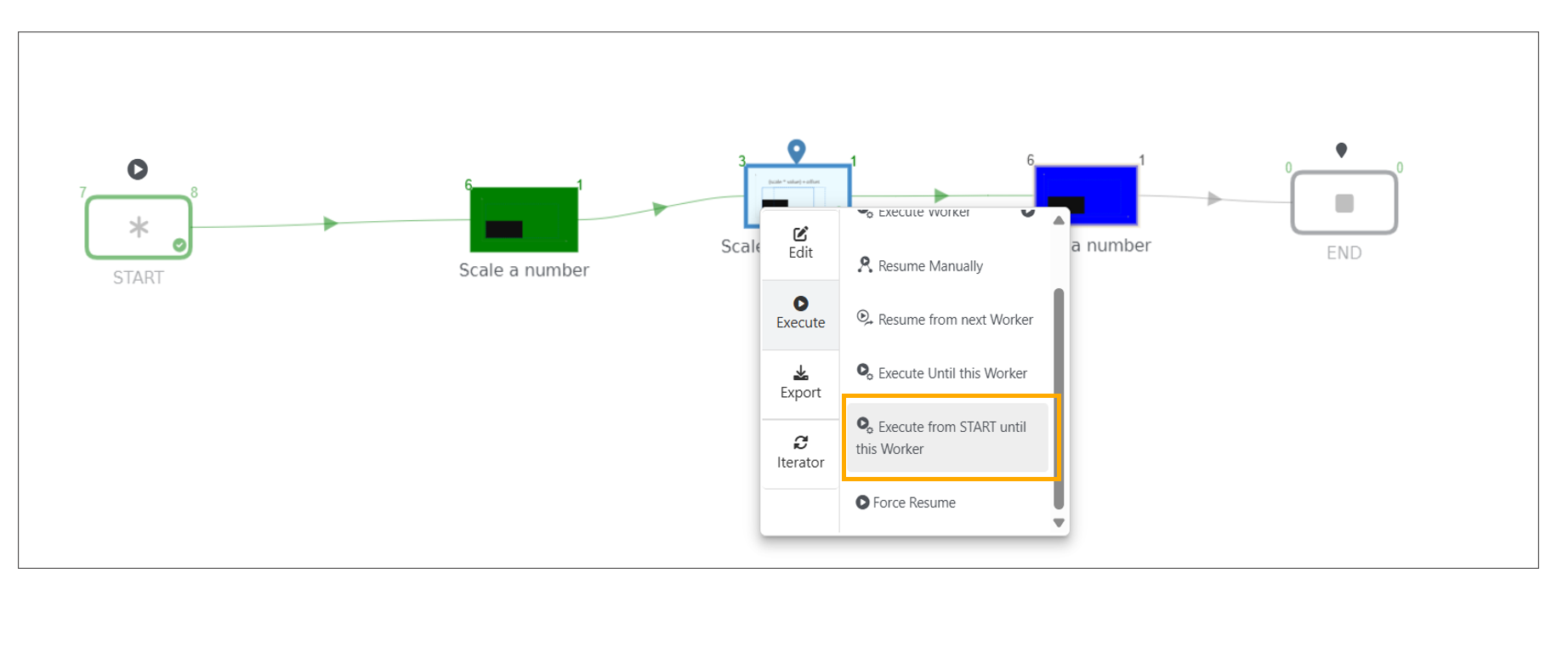Click the blue Scale a number worker
Image resolution: width=1568 pixels, height=664 pixels.
tap(1086, 194)
